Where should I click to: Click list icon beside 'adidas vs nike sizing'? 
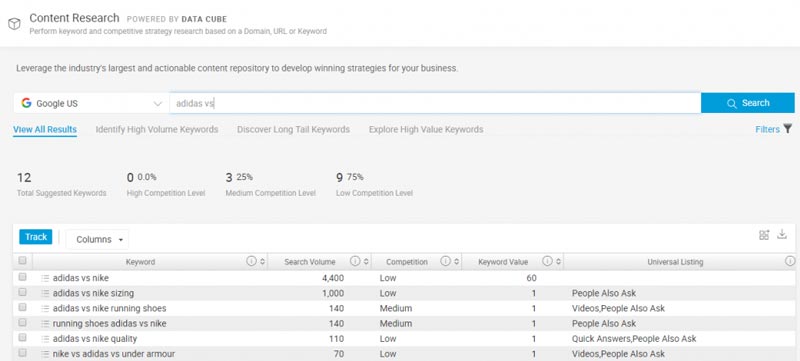click(45, 294)
